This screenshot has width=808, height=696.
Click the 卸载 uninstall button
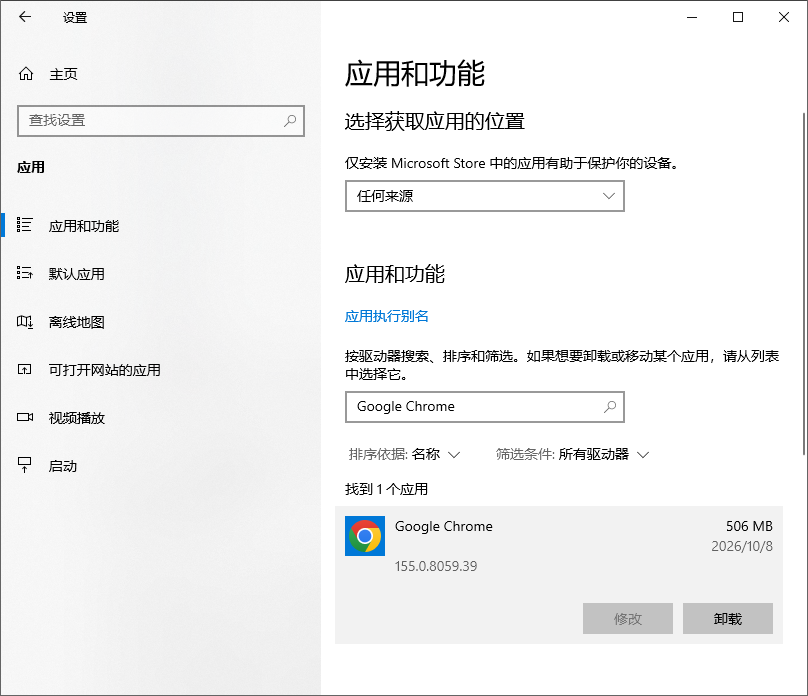728,619
